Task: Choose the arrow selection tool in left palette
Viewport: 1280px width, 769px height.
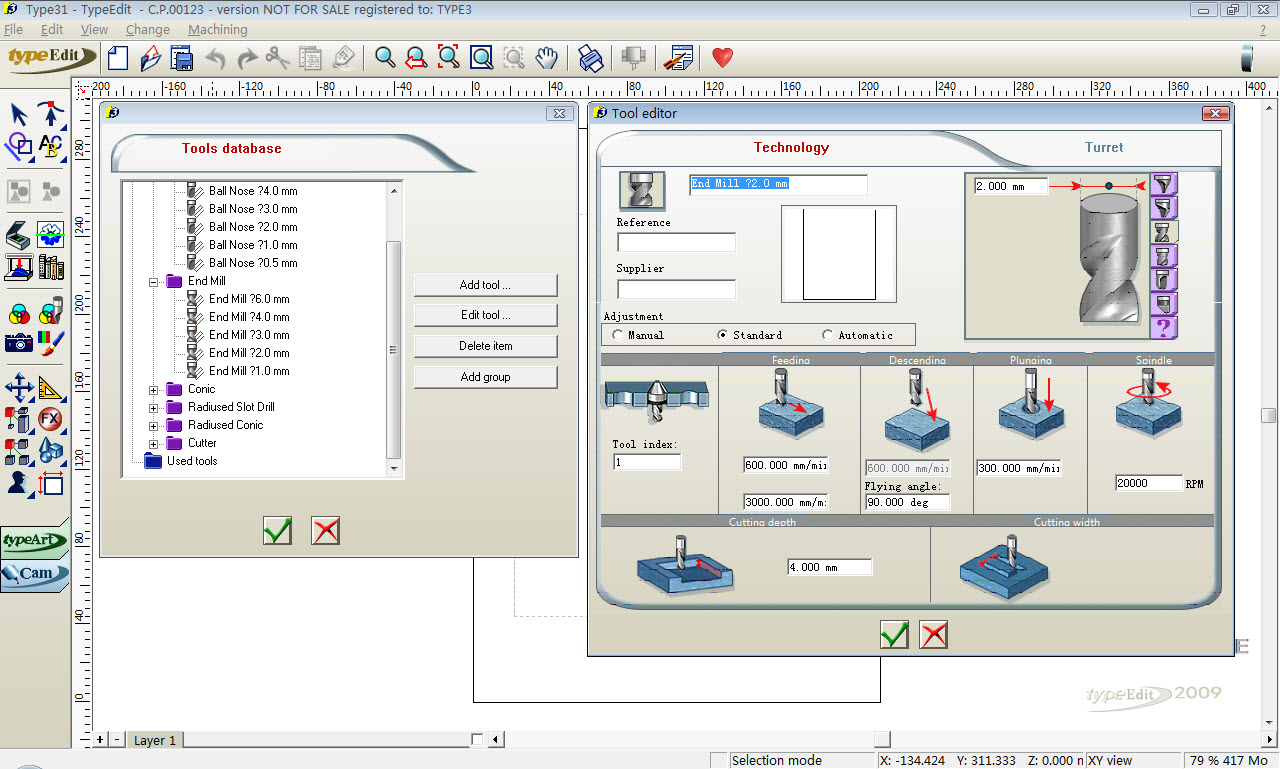Action: coord(19,114)
